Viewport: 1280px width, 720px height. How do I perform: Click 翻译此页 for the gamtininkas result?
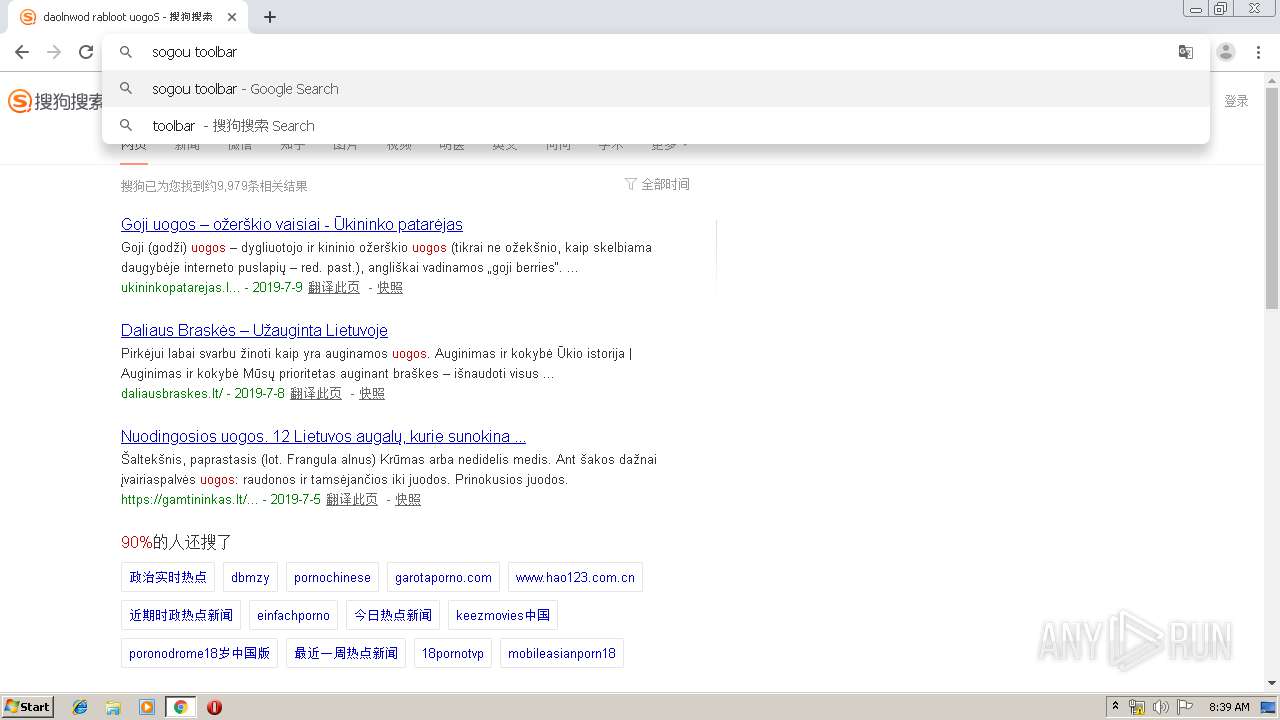pos(352,499)
